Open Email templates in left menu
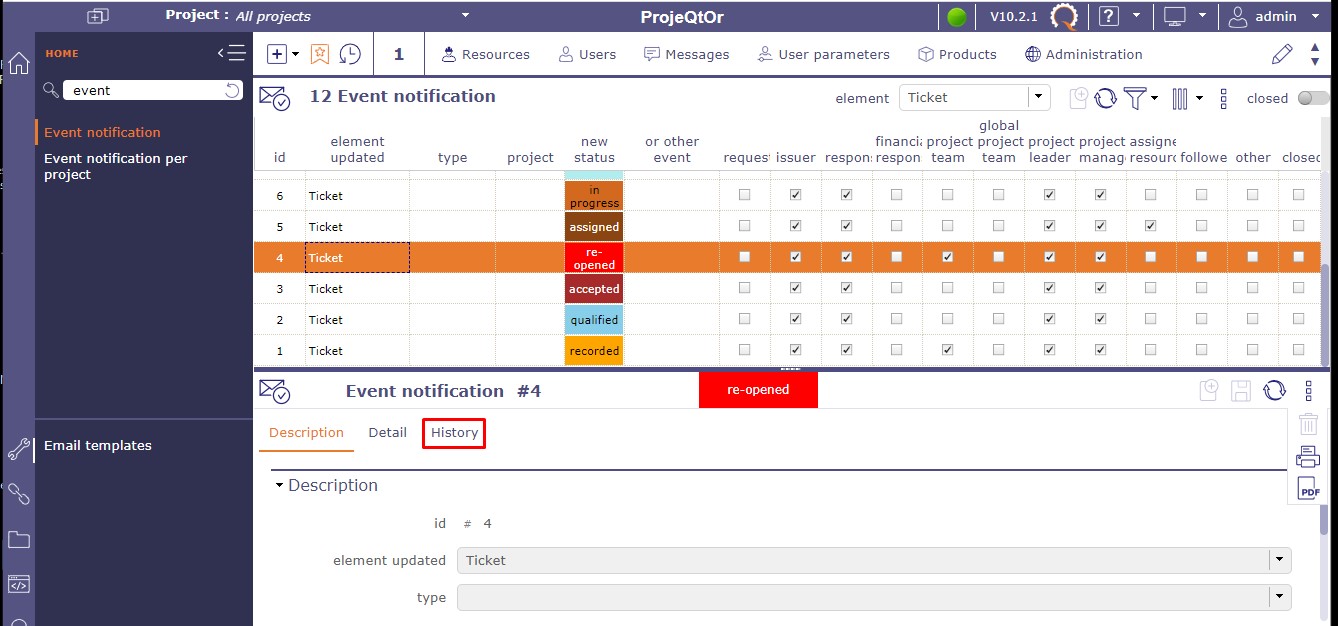The image size is (1338, 626). [x=98, y=445]
